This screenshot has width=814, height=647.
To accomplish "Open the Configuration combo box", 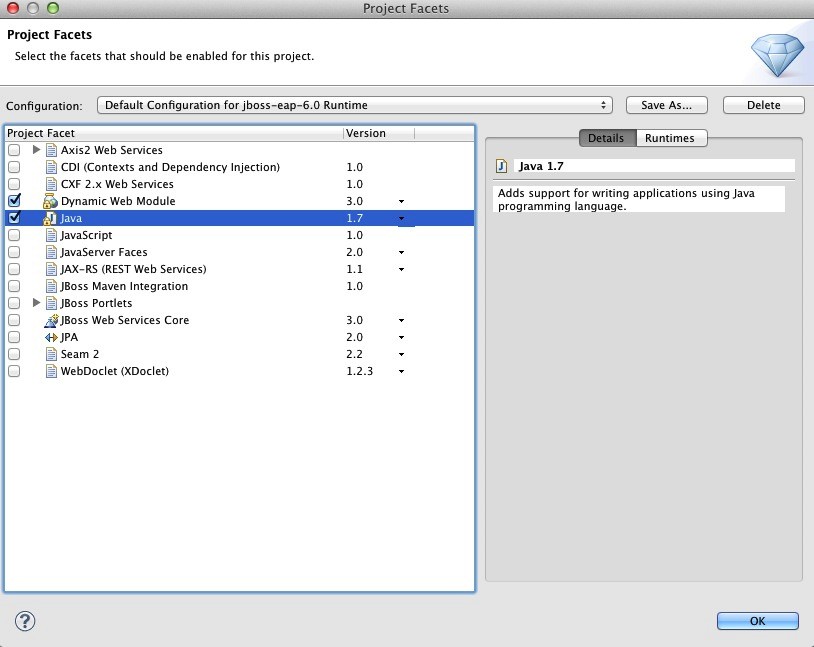I will (355, 105).
